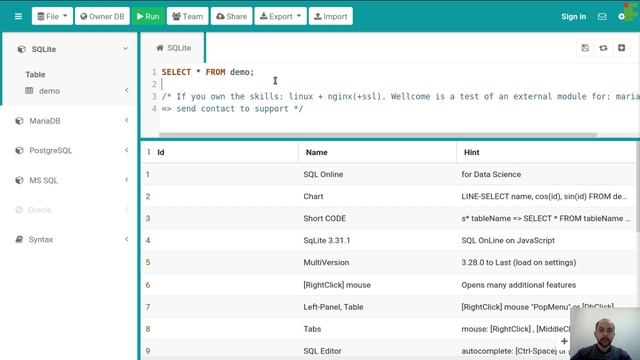
Task: Sort by the Name column header
Action: [317, 152]
